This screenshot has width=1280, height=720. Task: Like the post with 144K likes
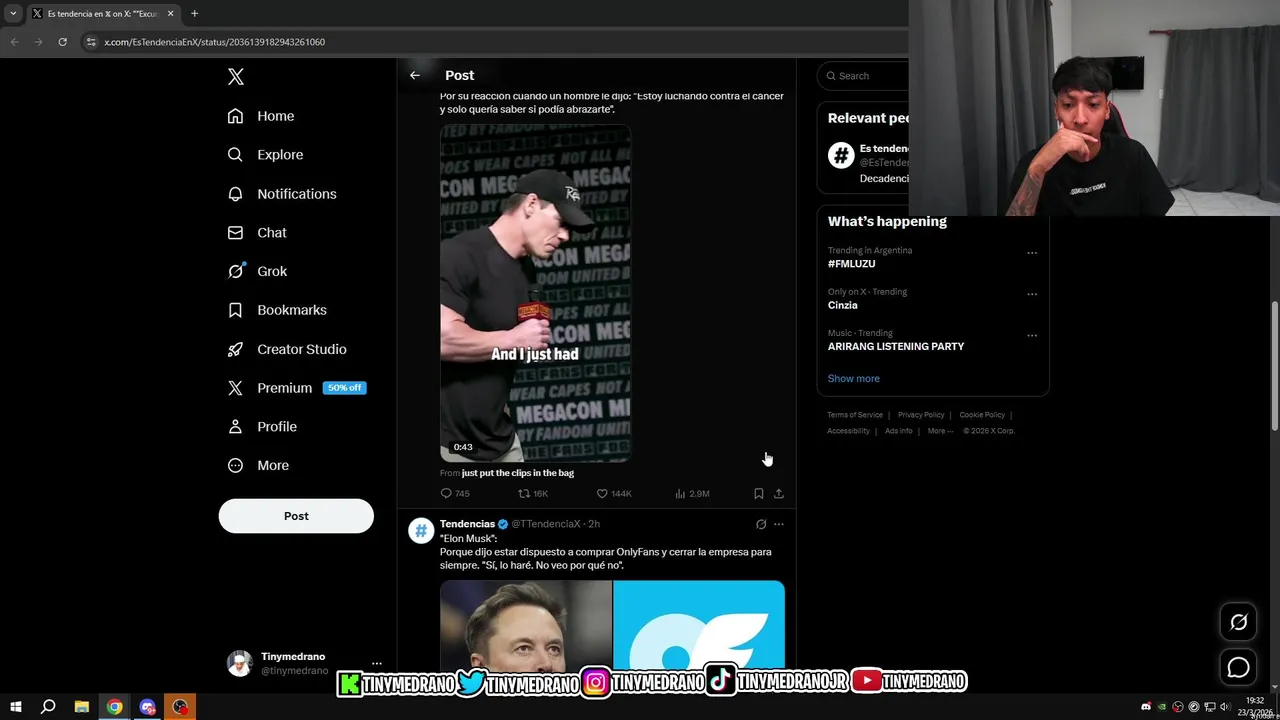pyautogui.click(x=613, y=493)
